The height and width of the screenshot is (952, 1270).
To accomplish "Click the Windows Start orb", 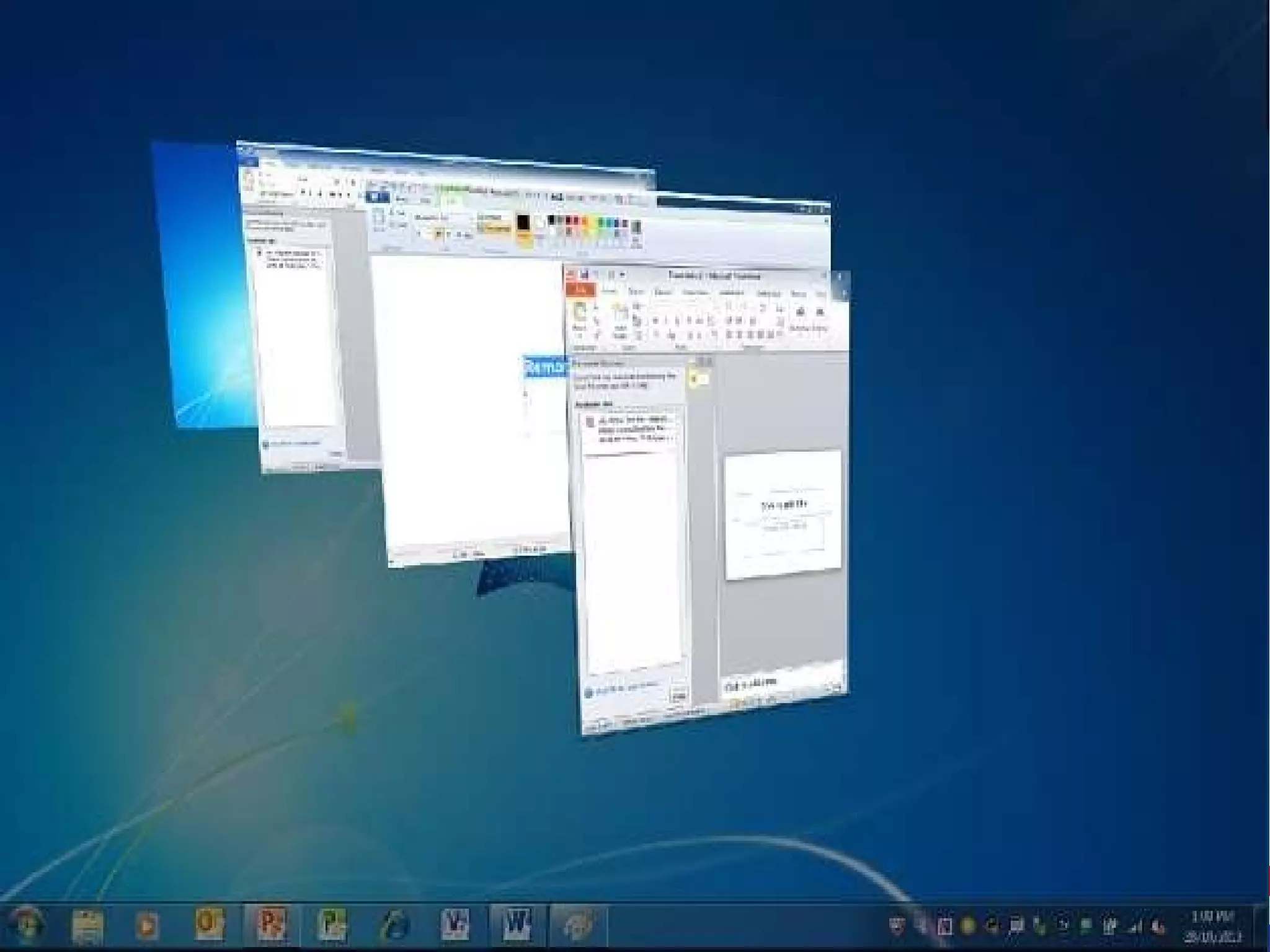I will [26, 925].
